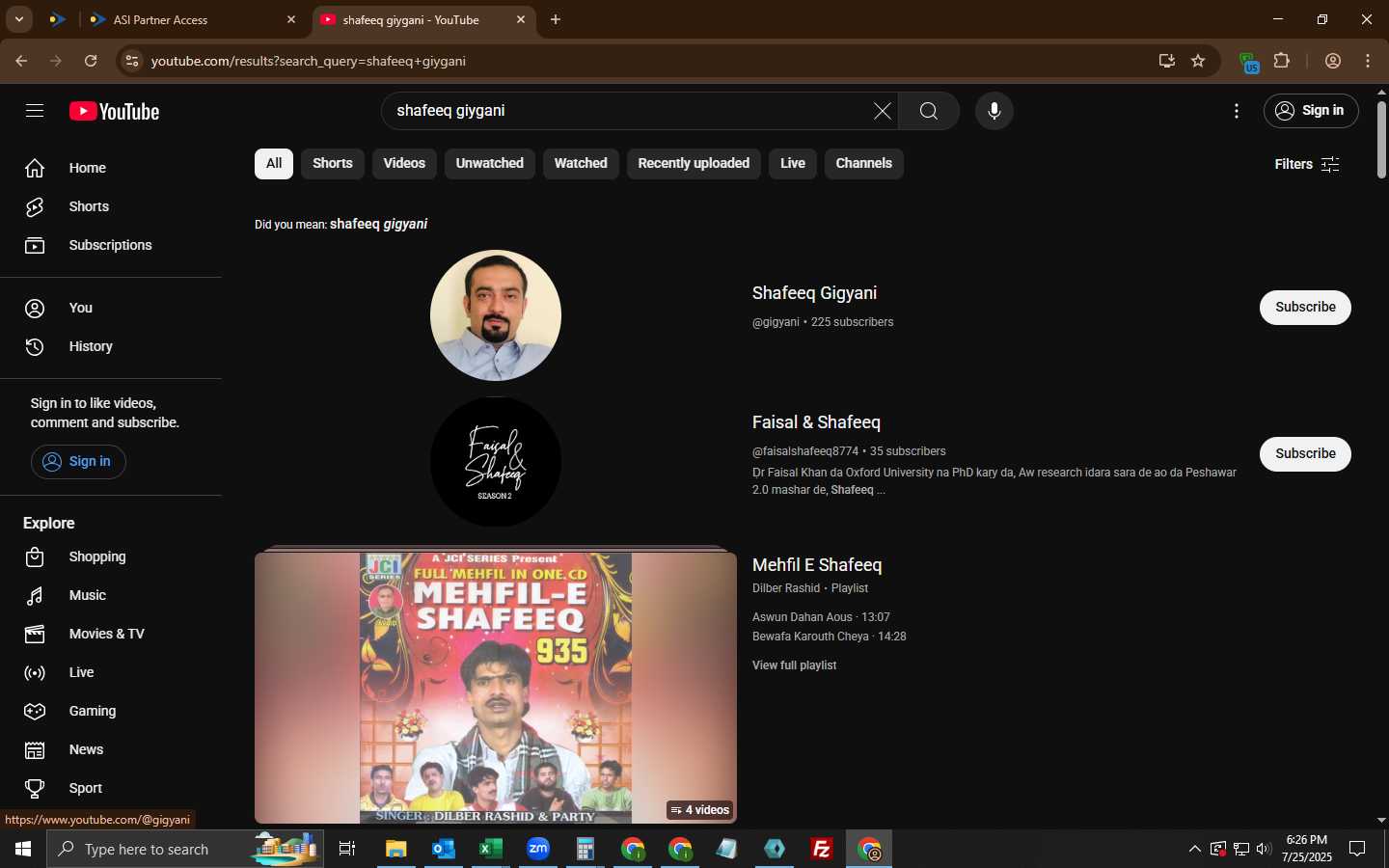The image size is (1389, 868).
Task: Open Gaming under Explore
Action: [x=111, y=711]
